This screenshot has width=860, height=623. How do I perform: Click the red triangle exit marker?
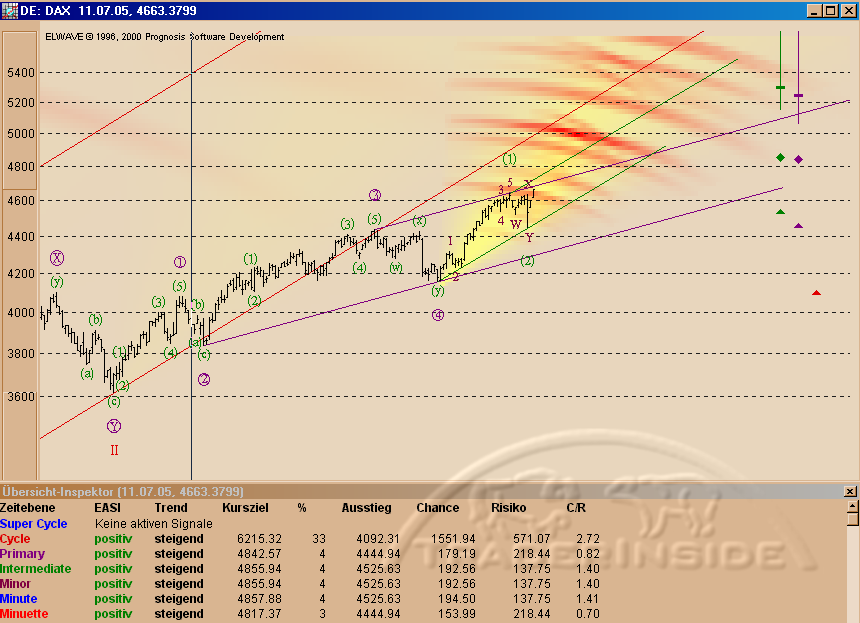click(816, 293)
